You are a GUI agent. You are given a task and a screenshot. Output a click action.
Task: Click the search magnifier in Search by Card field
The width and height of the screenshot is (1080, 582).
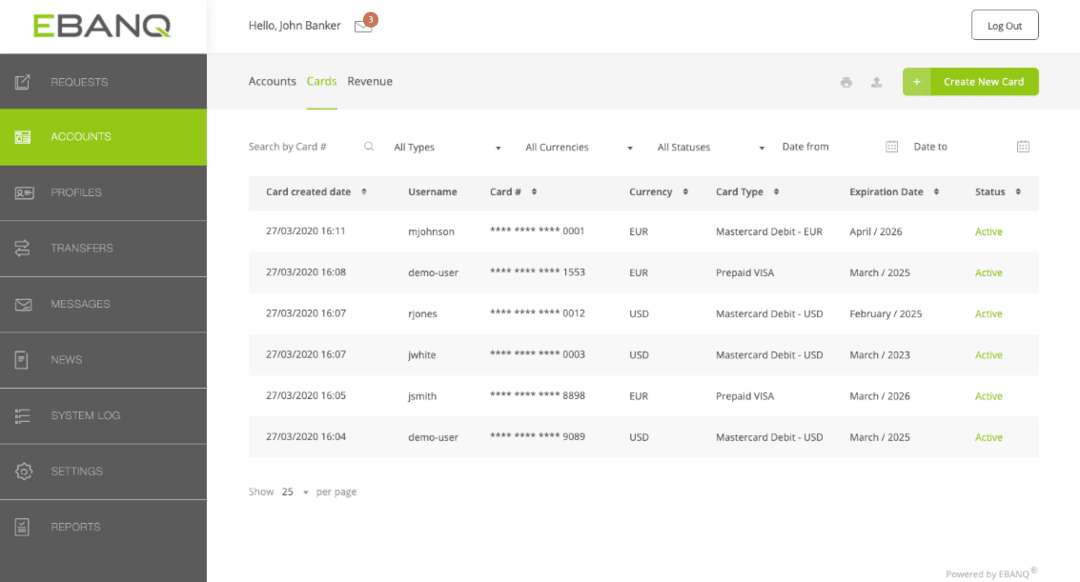coord(369,146)
